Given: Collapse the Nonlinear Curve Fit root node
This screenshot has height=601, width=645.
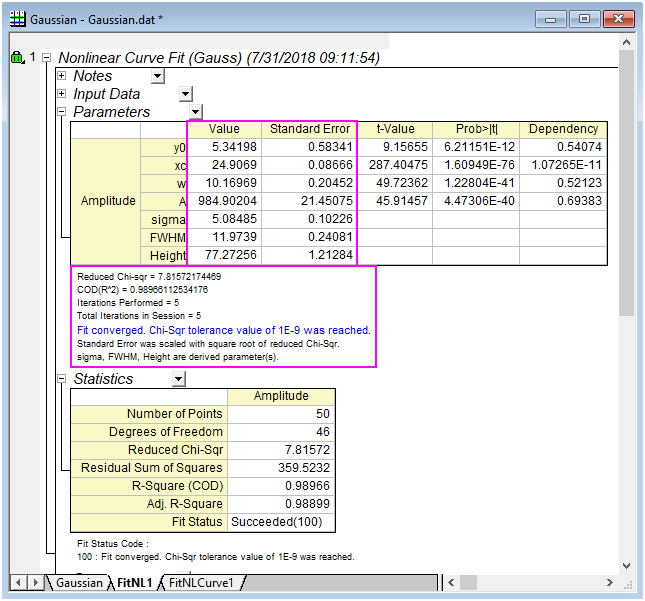Looking at the screenshot, I should (x=46, y=59).
